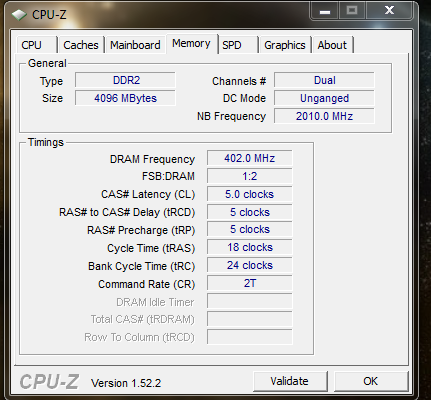Click the Channels # label
Viewport: 431px width, 400px height.
239,81
